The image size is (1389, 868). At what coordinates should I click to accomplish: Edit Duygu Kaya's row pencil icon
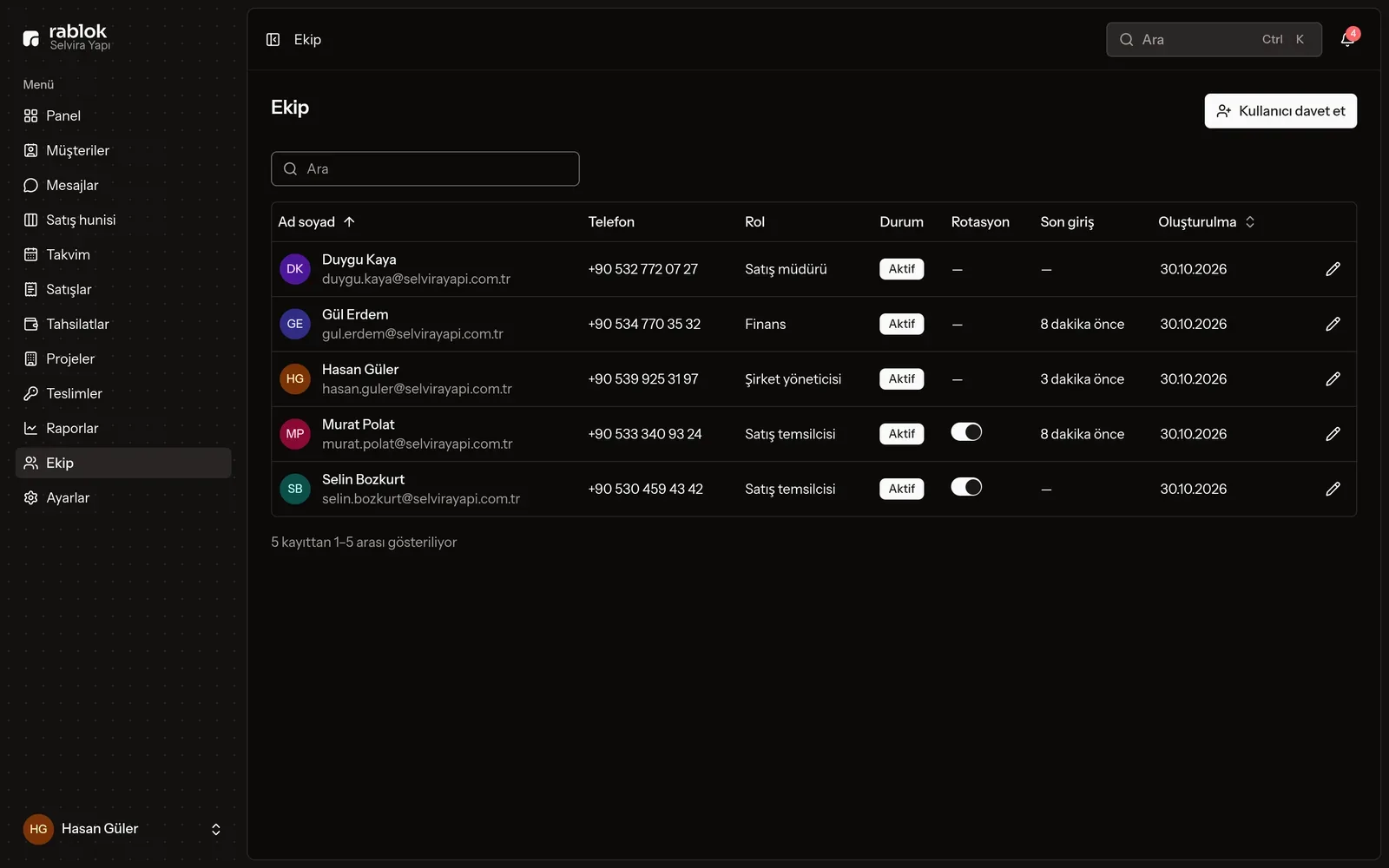(x=1333, y=269)
